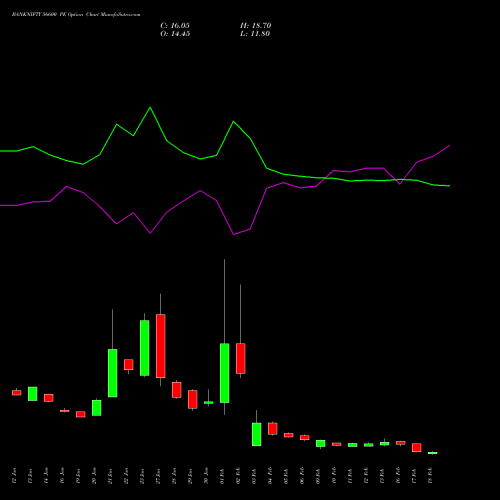Screen dimensions: 500x500
Task: Click the green candle above 23 Jan
Action: tap(145, 348)
